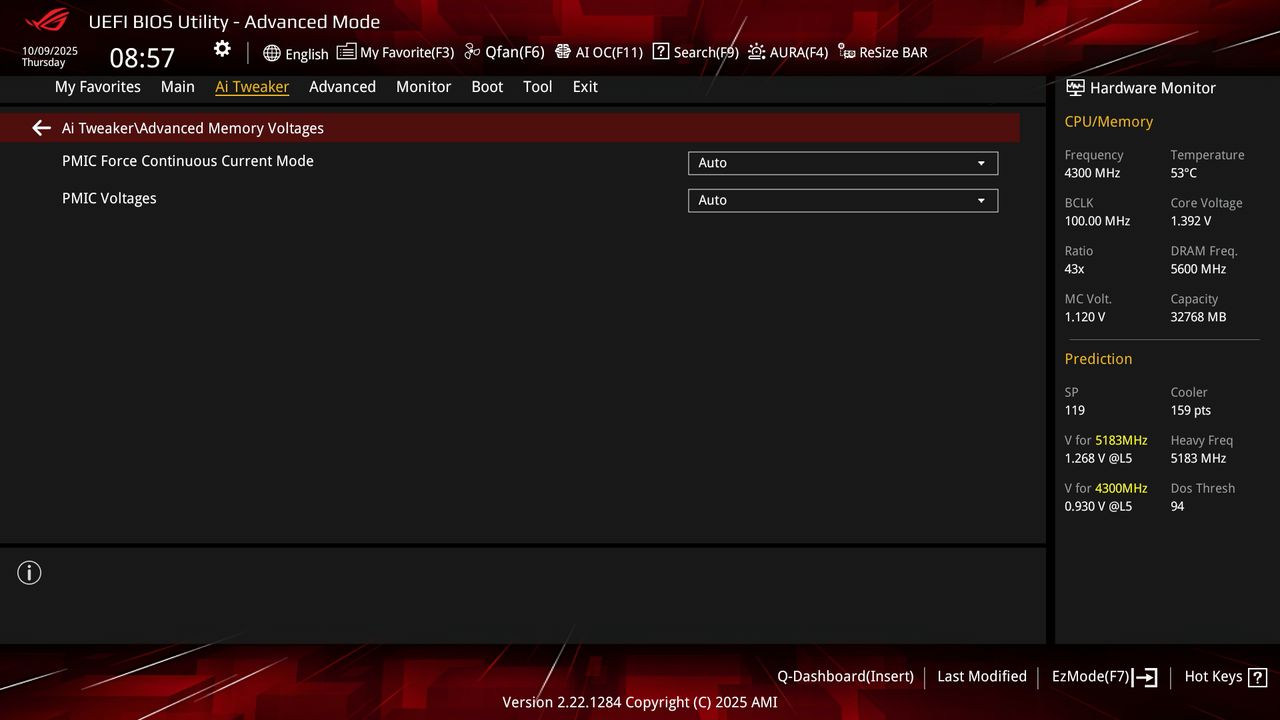Switch to the Boot tab
This screenshot has width=1280, height=720.
pyautogui.click(x=487, y=87)
